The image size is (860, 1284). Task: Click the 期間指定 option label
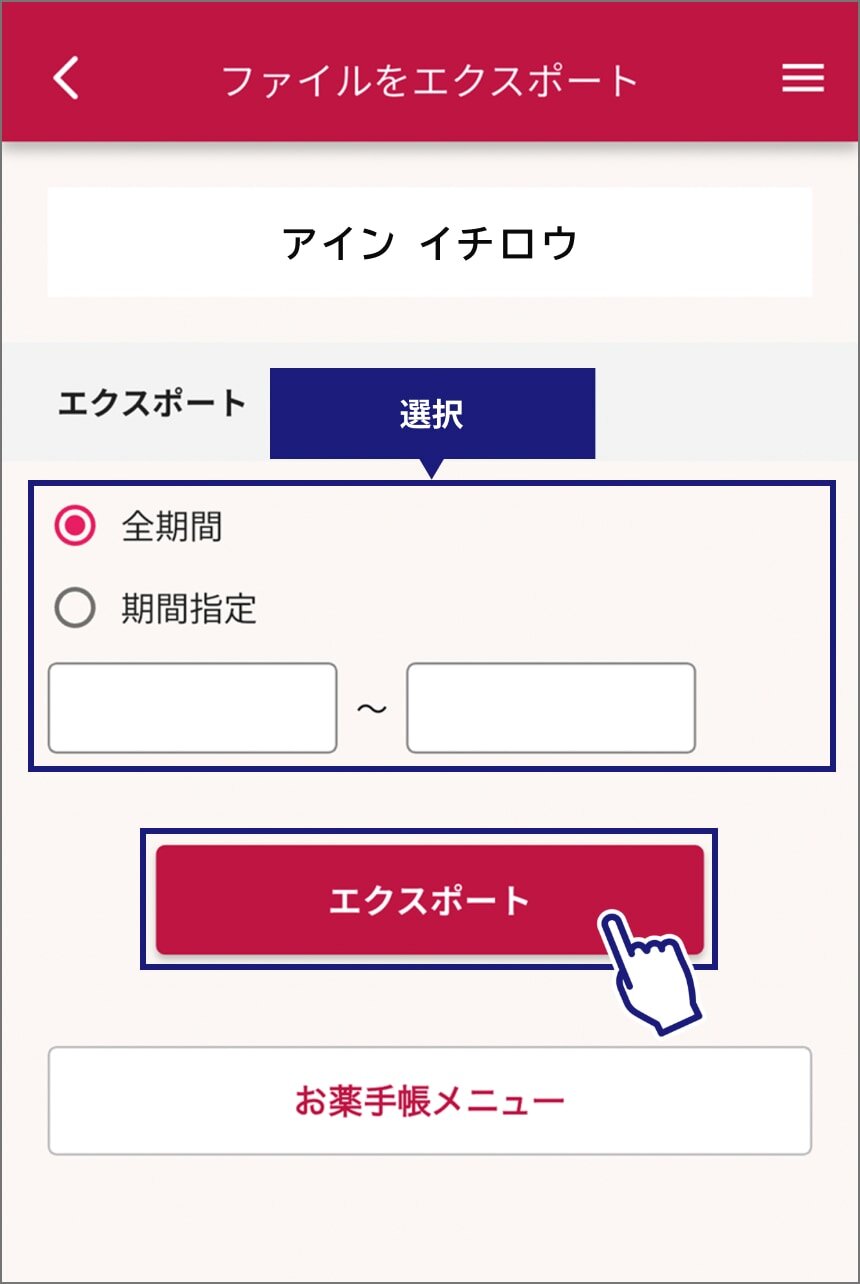(189, 609)
